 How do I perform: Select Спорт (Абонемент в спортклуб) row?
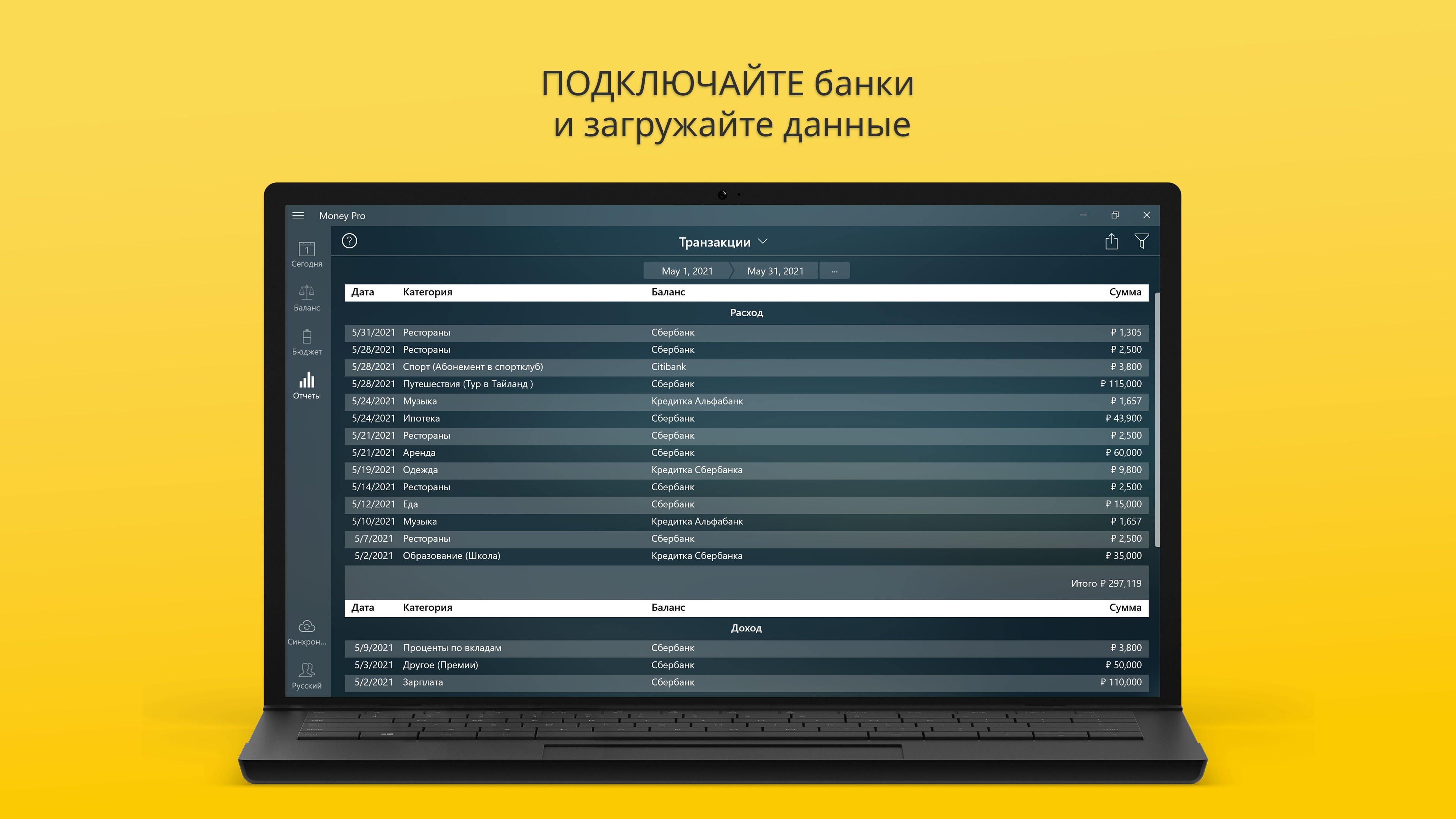tap(746, 367)
